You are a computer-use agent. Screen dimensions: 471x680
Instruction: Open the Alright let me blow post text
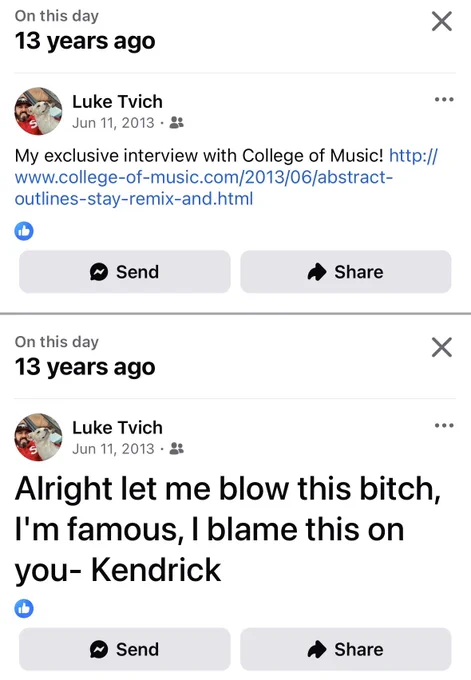228,530
